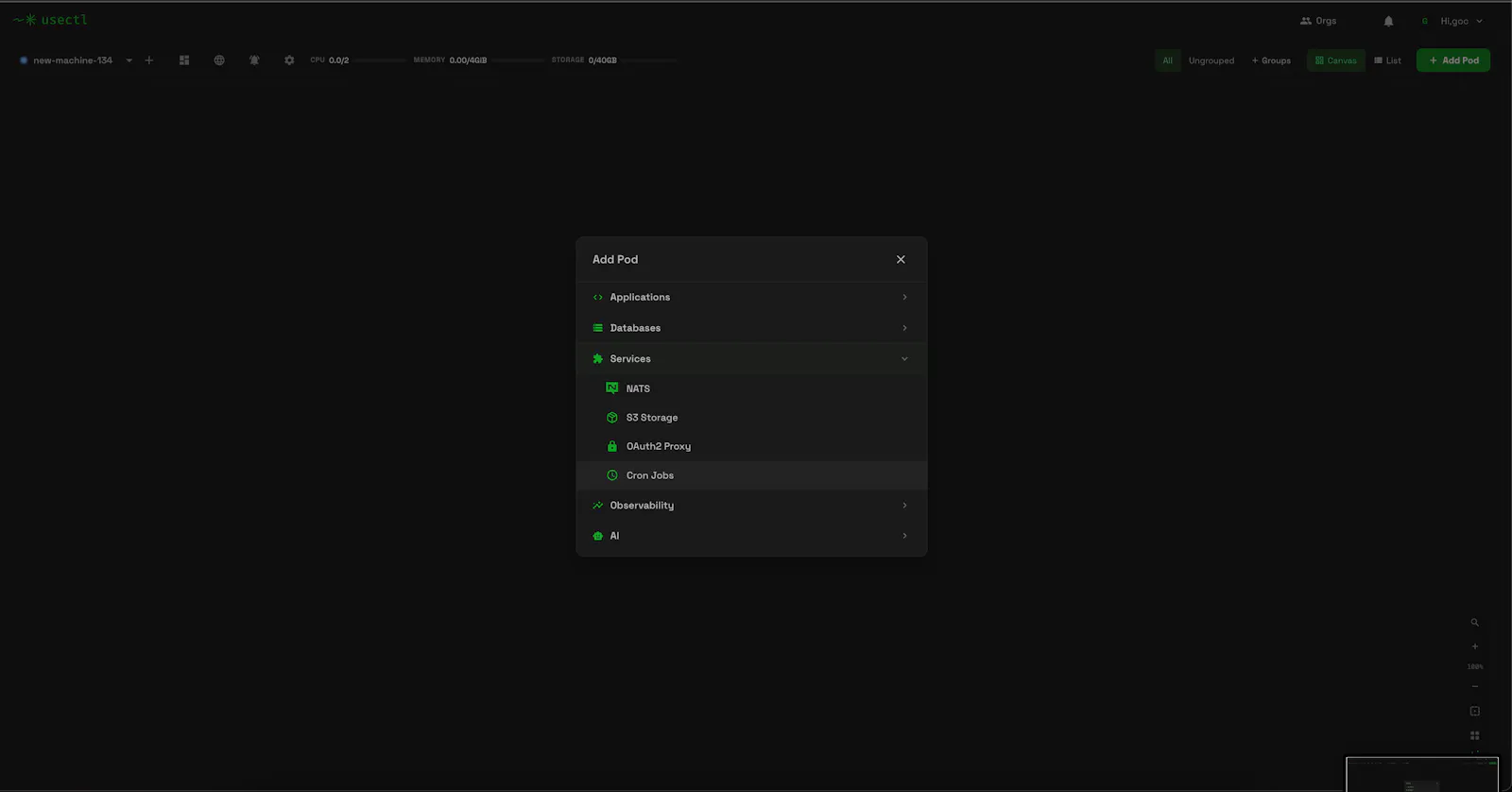
Task: Open the dashboard grid icon in toolbar
Action: point(184,60)
